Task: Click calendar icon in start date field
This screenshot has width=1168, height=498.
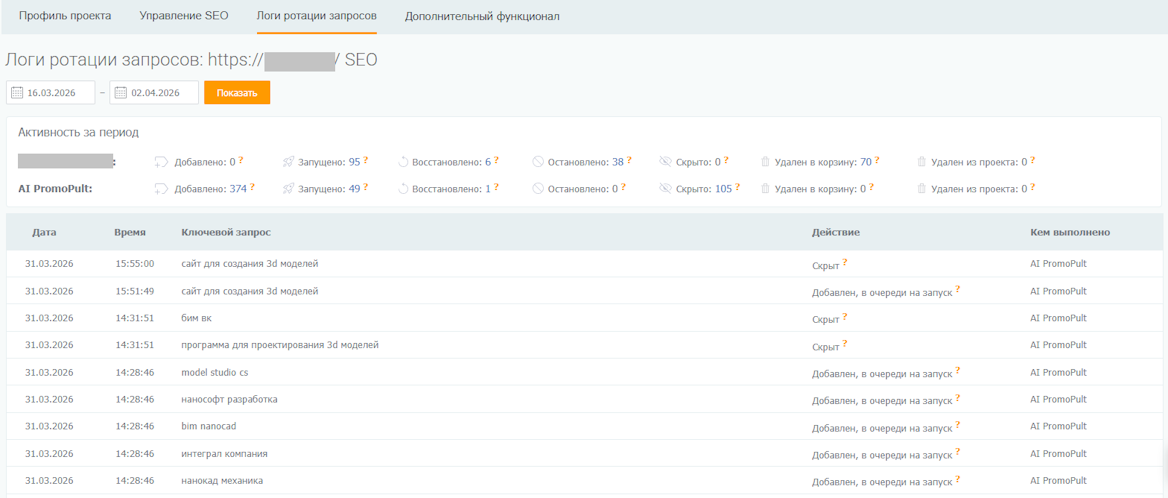Action: (17, 93)
